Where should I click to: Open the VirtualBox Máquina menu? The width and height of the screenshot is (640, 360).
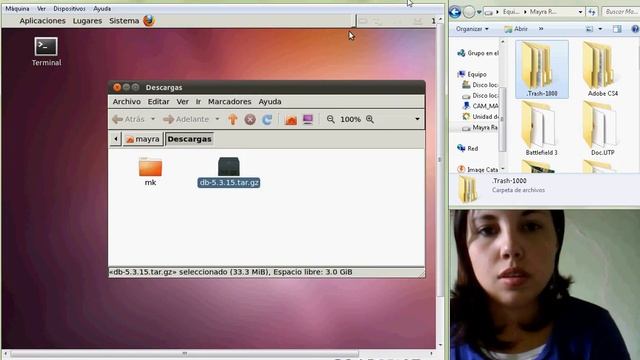point(17,8)
